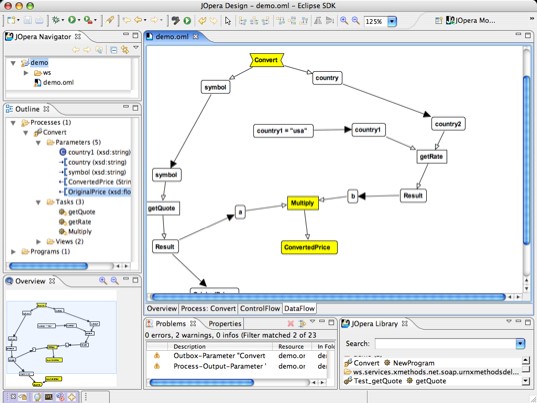Open the JOpera Library search dropdown
Screen dimensions: 537x403
(520, 343)
